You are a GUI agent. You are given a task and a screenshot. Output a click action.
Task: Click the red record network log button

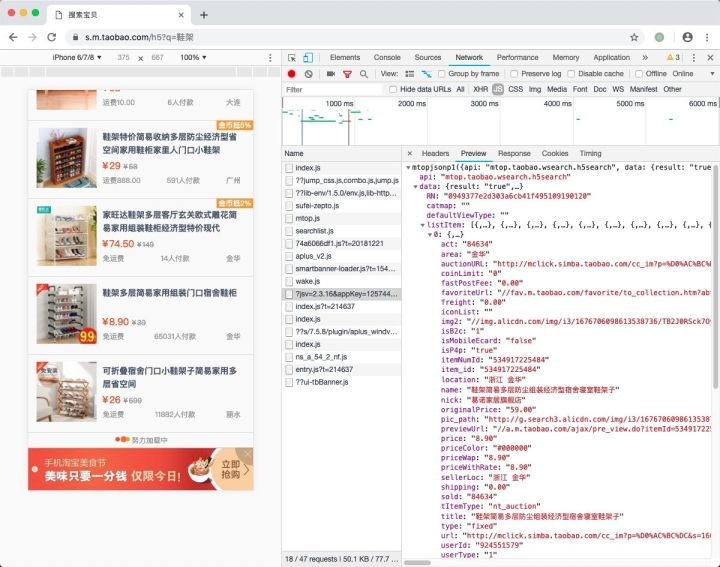point(292,74)
